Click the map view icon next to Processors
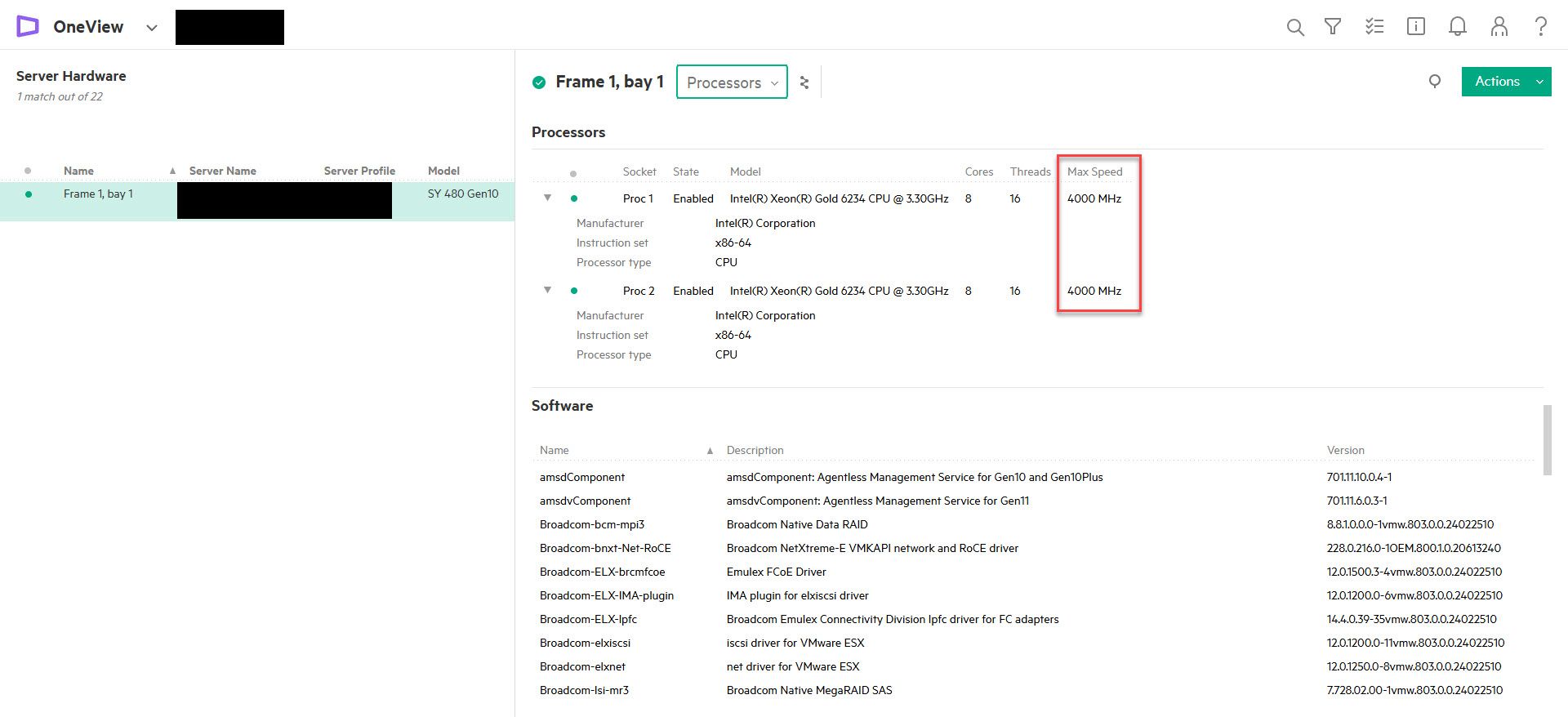 (804, 82)
